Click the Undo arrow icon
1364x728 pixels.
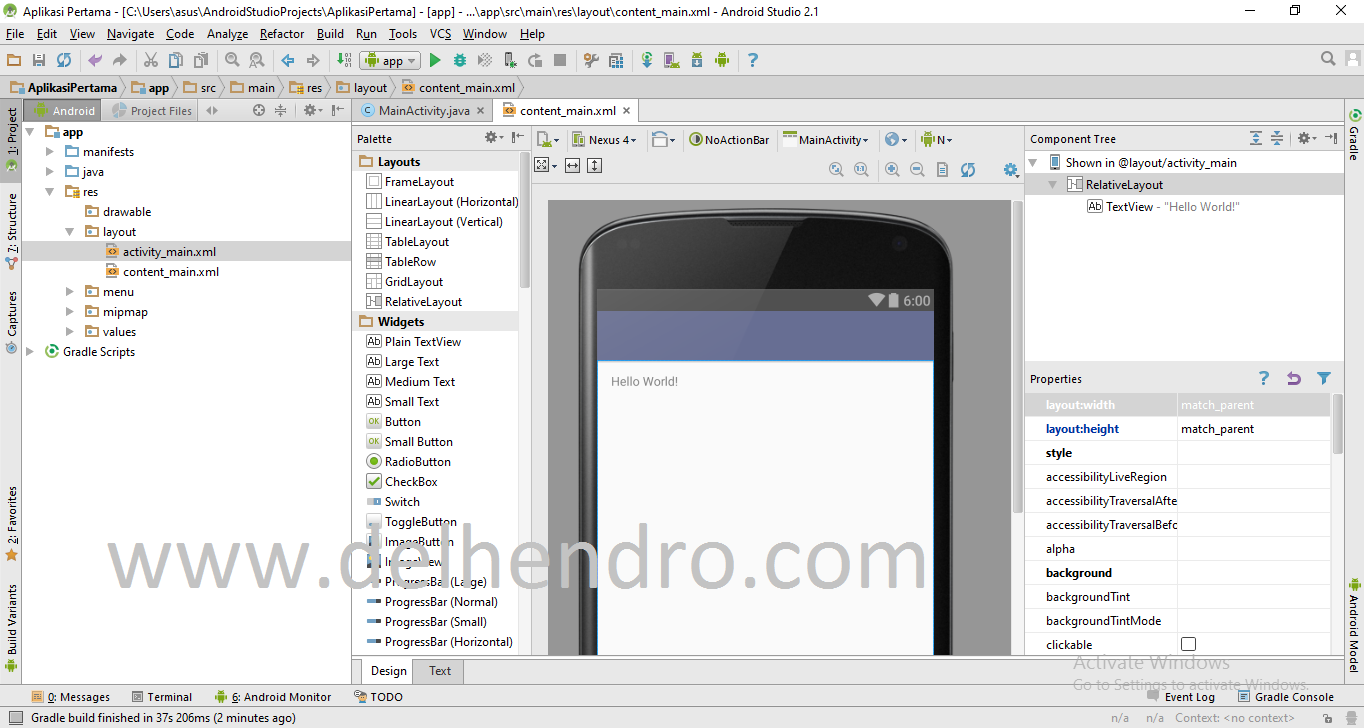tap(95, 60)
